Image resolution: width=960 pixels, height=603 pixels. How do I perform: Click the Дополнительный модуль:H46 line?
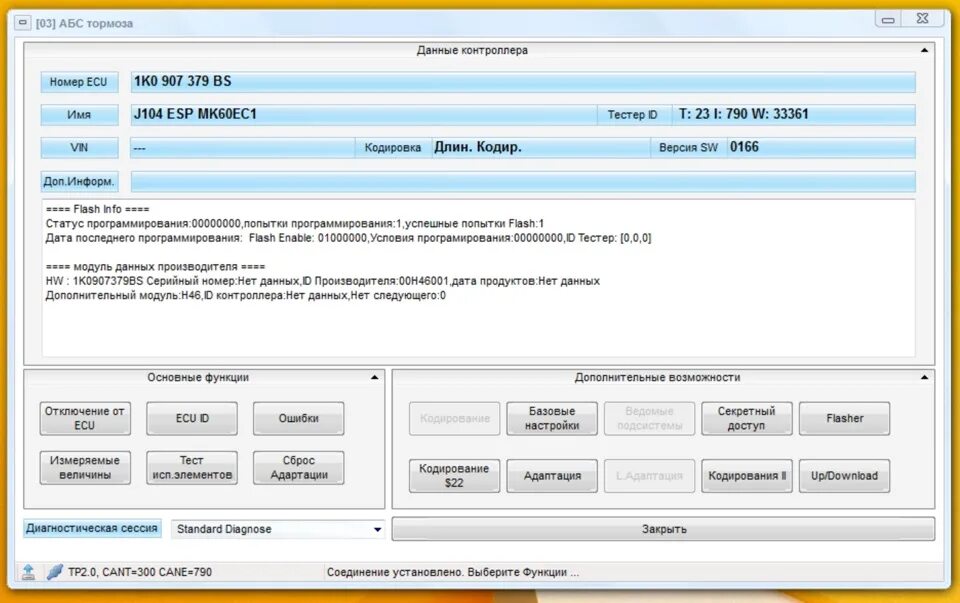246,296
